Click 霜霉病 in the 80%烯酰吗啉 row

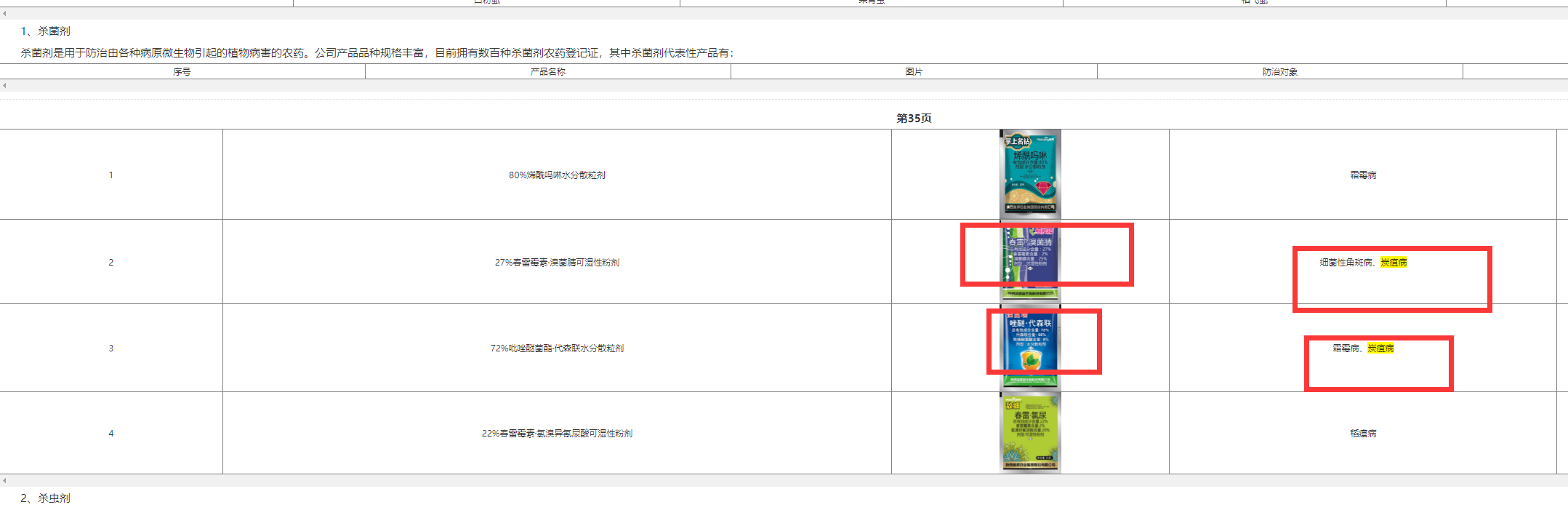tap(1363, 175)
